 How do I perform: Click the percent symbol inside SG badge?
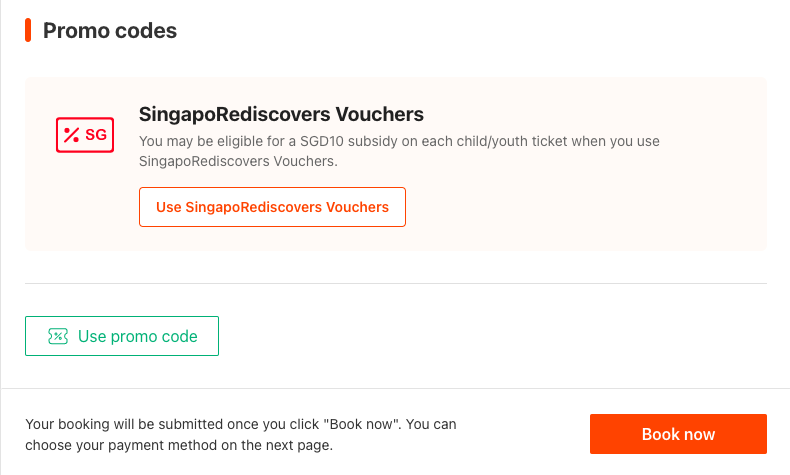[x=71, y=134]
